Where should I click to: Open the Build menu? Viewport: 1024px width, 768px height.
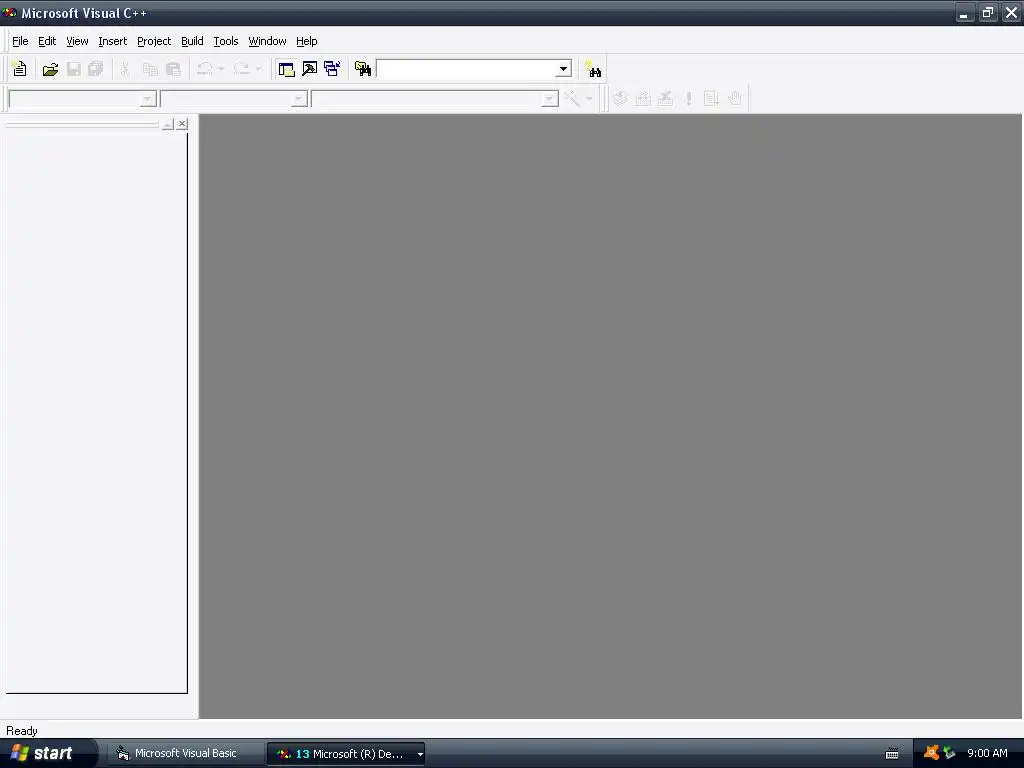pyautogui.click(x=192, y=41)
